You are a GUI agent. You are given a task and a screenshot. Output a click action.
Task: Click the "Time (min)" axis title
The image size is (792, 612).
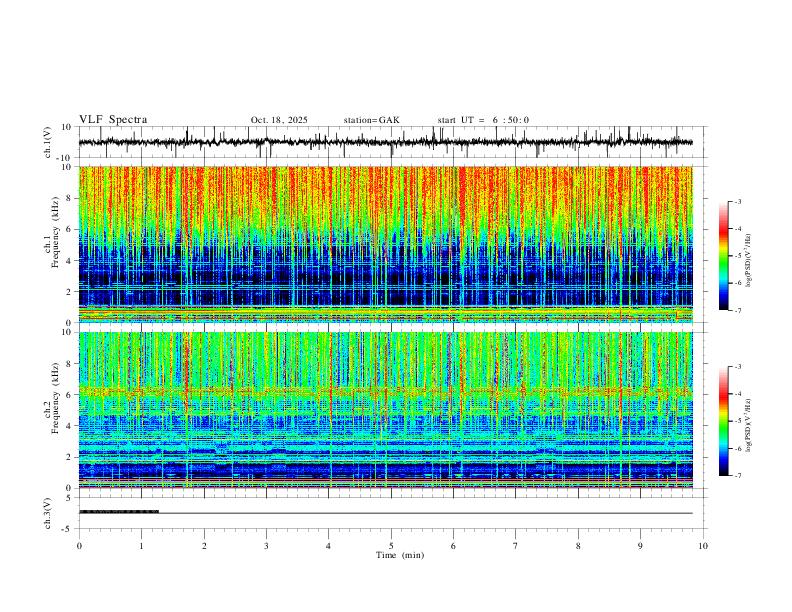pyautogui.click(x=400, y=555)
